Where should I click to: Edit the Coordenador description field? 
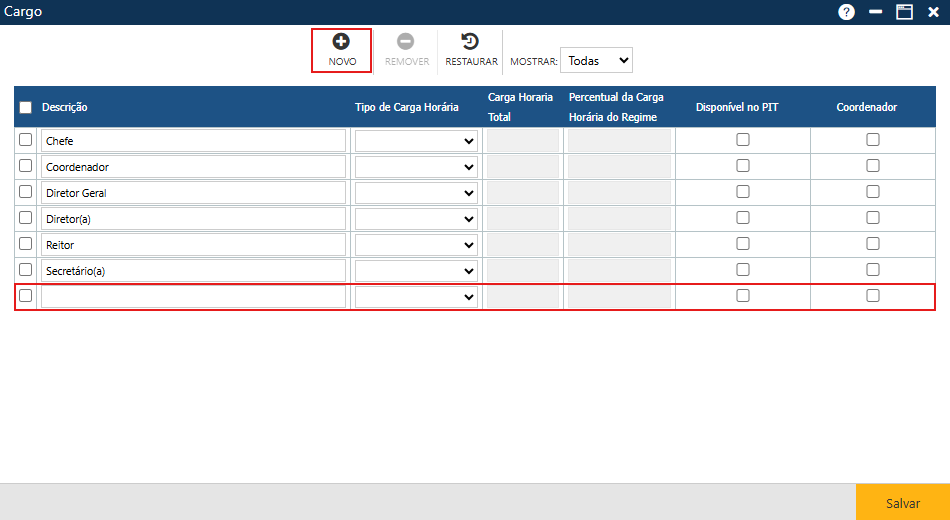pos(193,167)
